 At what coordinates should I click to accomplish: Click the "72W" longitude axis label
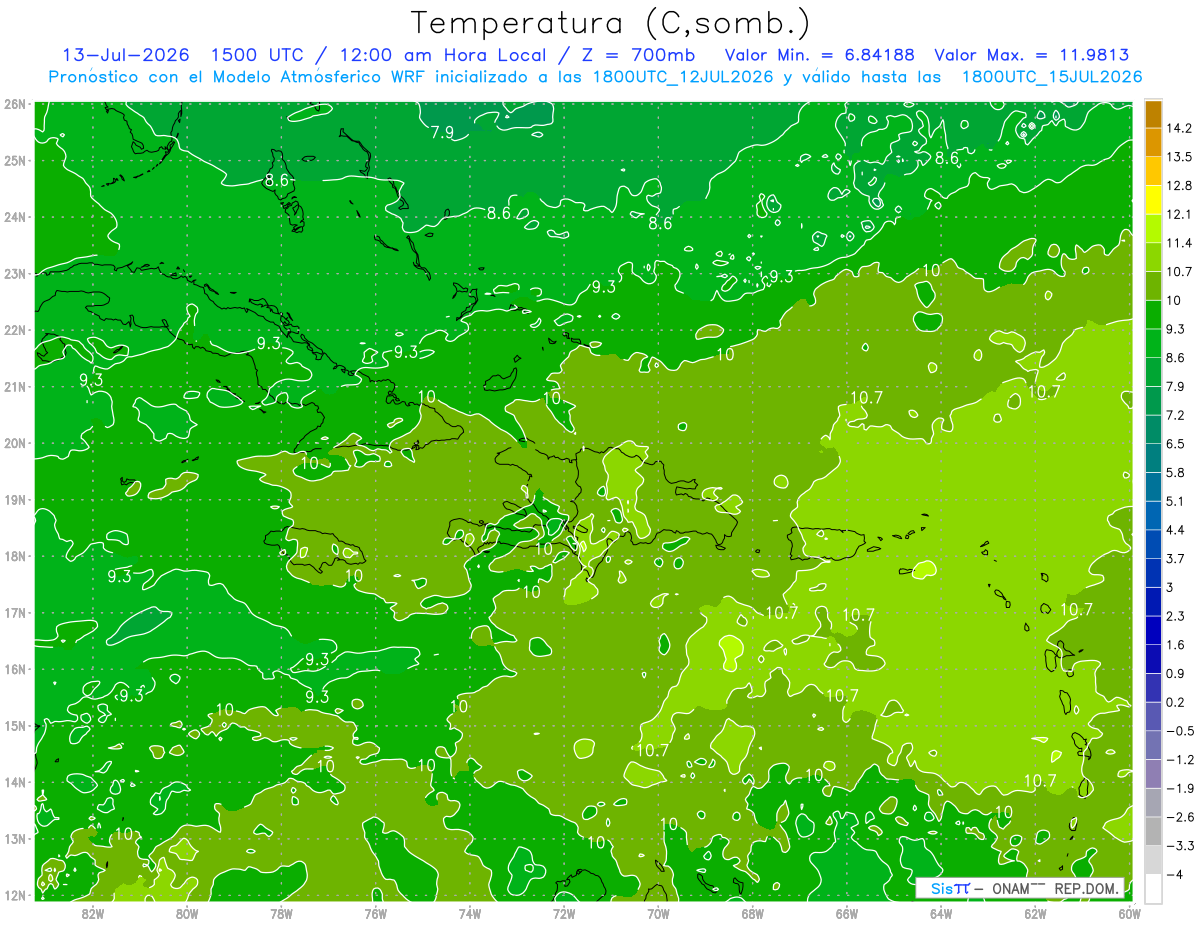click(x=564, y=913)
